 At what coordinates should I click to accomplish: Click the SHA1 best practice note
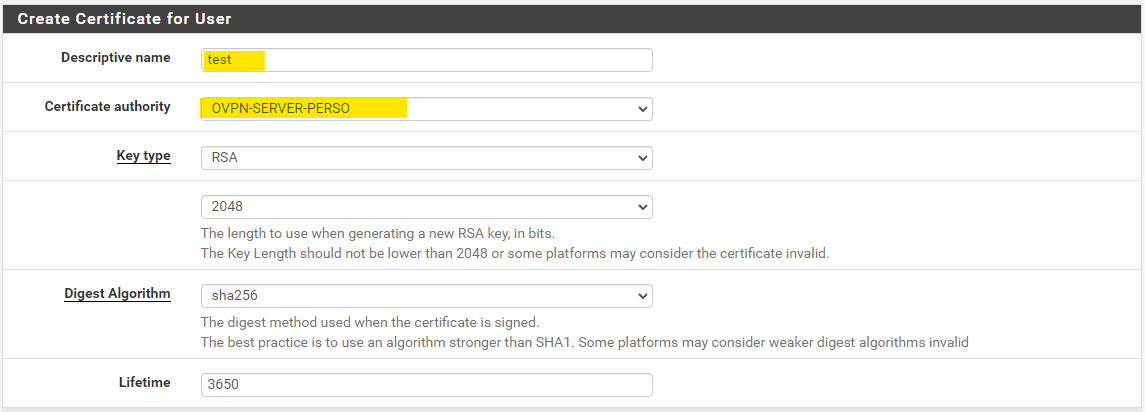584,342
